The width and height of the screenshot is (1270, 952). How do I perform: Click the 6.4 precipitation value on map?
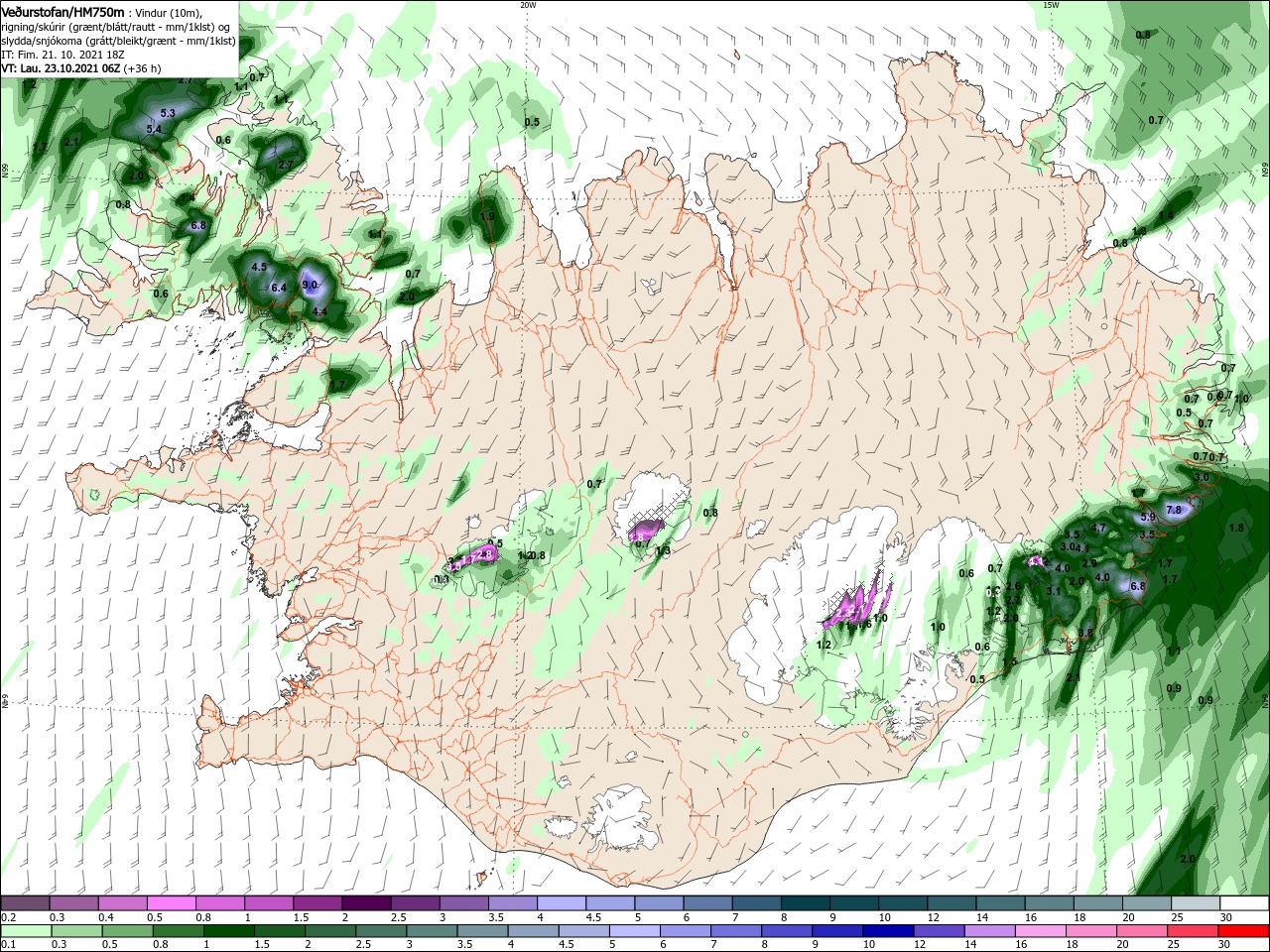(x=279, y=288)
